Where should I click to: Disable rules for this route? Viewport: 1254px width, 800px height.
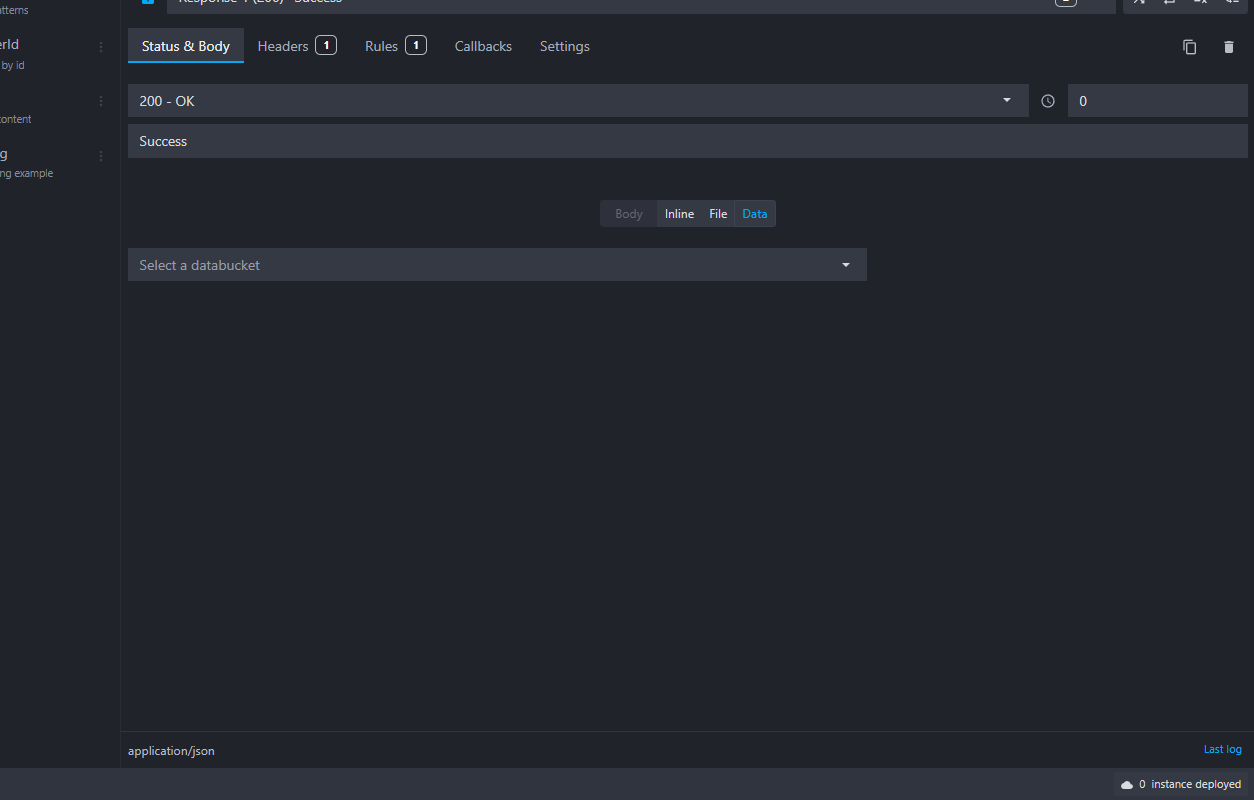1199,3
